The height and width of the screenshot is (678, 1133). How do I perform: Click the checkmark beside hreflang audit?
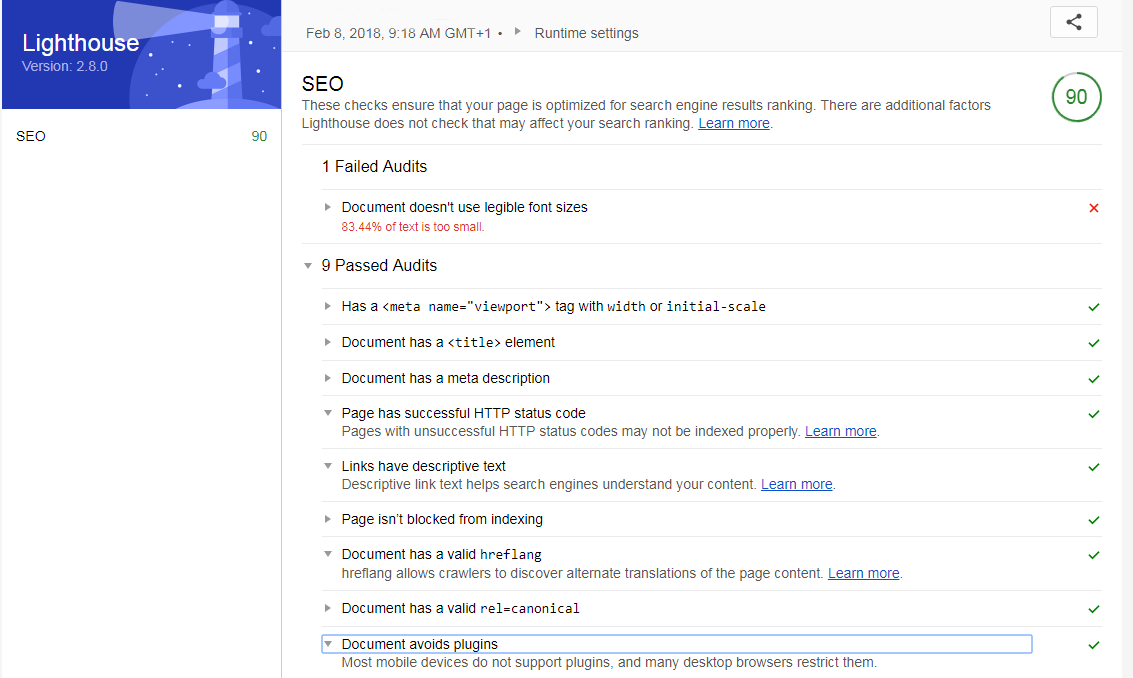coord(1093,554)
